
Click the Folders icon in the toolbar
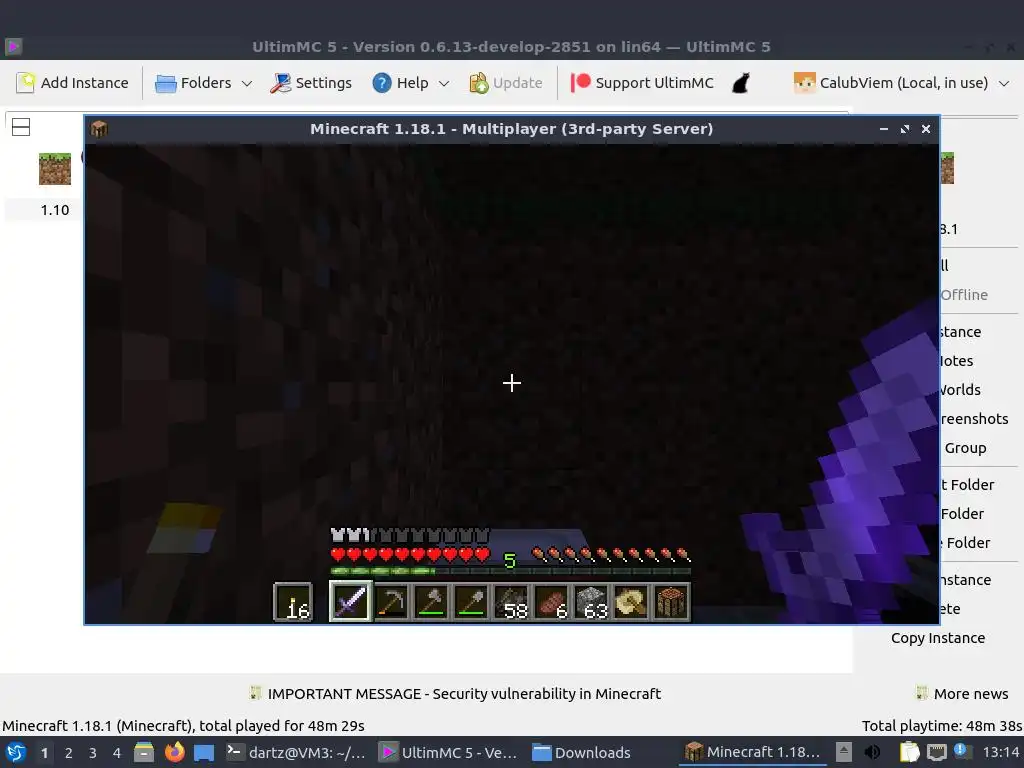(x=166, y=83)
